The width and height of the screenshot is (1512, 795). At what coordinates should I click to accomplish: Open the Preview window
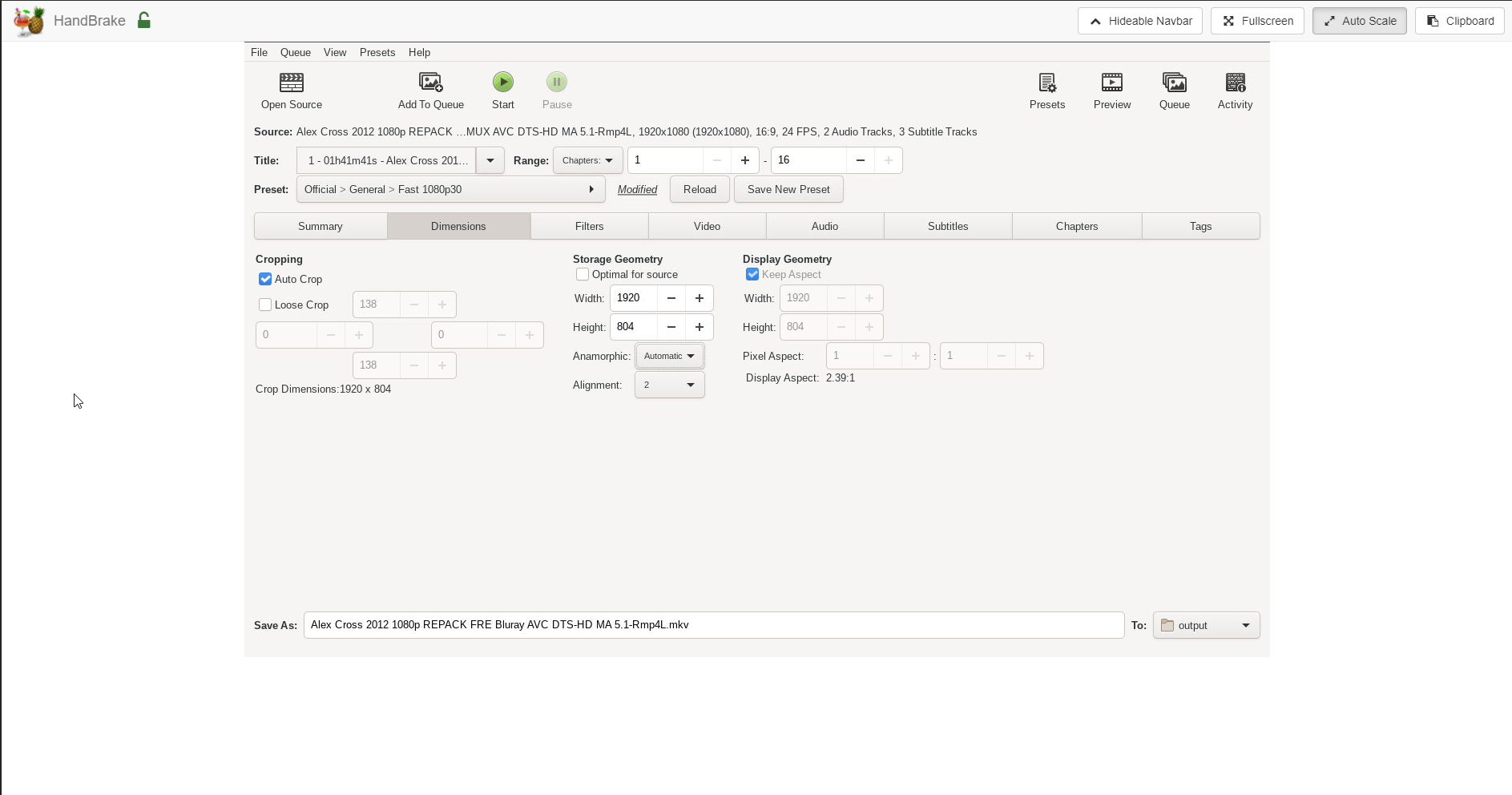point(1111,89)
